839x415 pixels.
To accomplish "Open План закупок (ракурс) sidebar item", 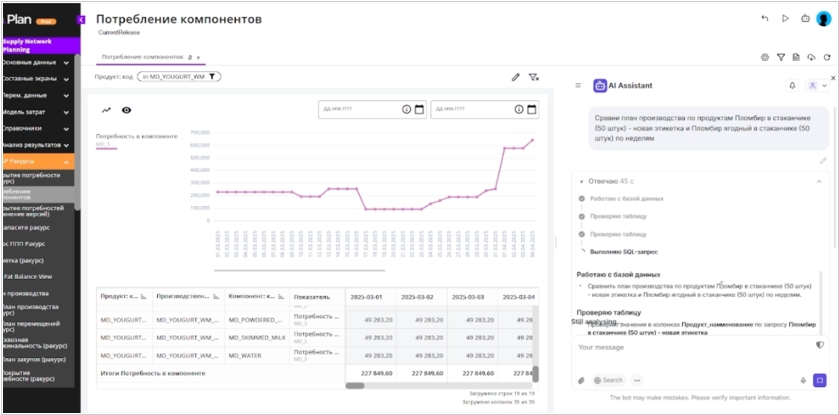I will click(37, 359).
